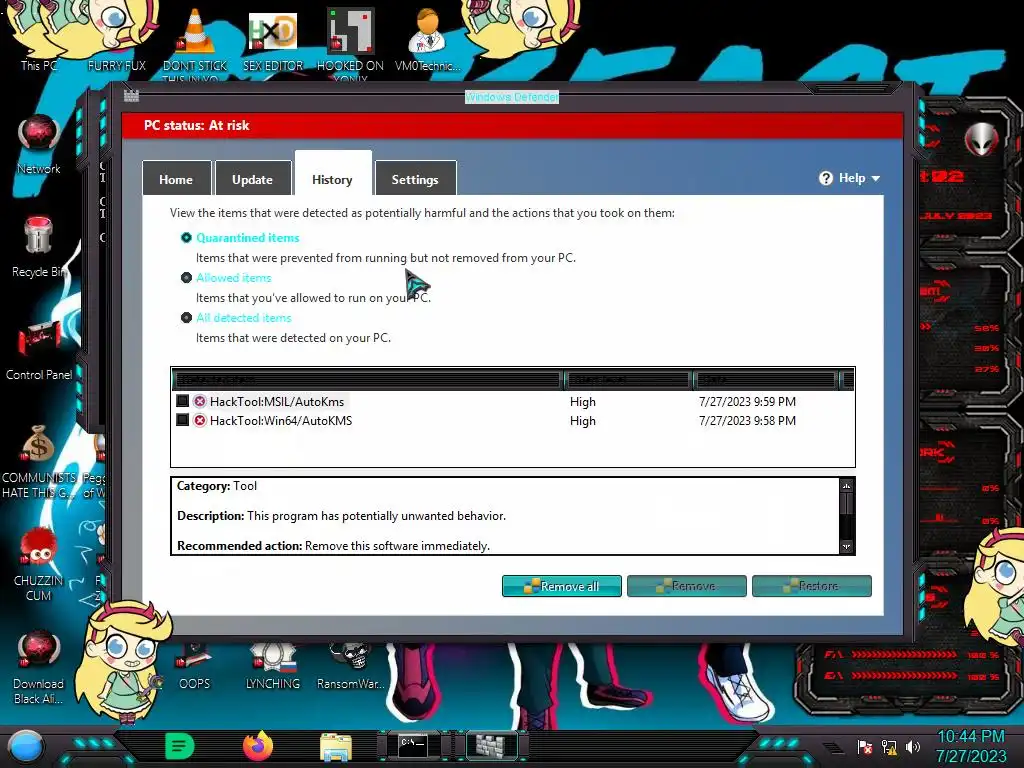Click the first column header of detected items
1024x768 pixels.
coord(367,379)
